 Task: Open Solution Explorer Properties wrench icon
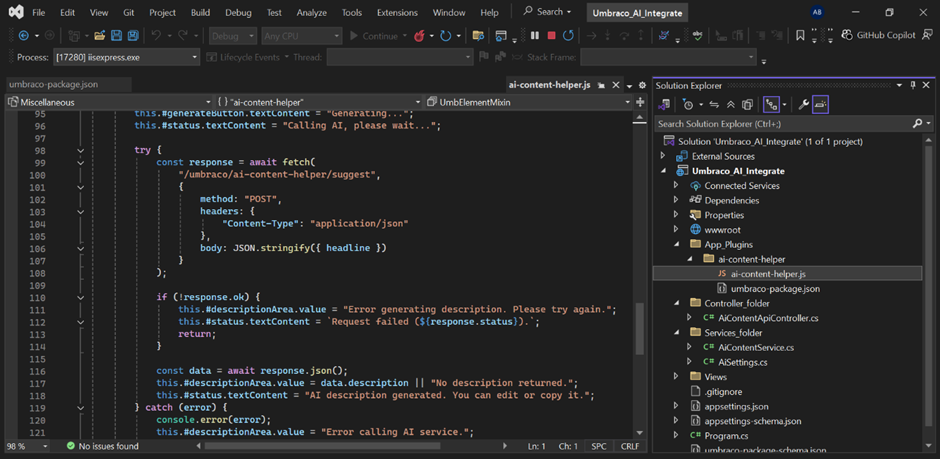(x=802, y=105)
